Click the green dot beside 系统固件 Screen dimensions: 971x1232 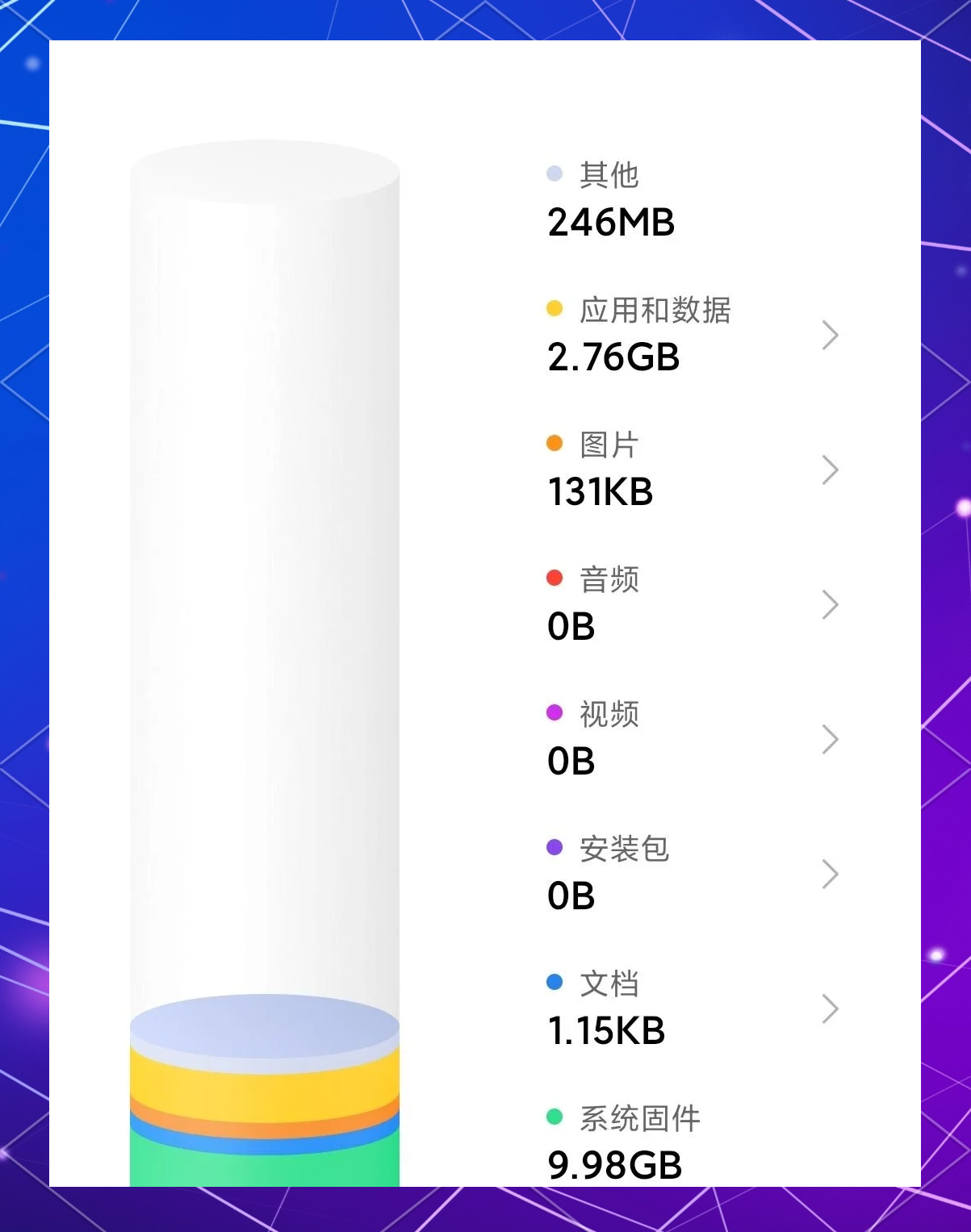[555, 1117]
